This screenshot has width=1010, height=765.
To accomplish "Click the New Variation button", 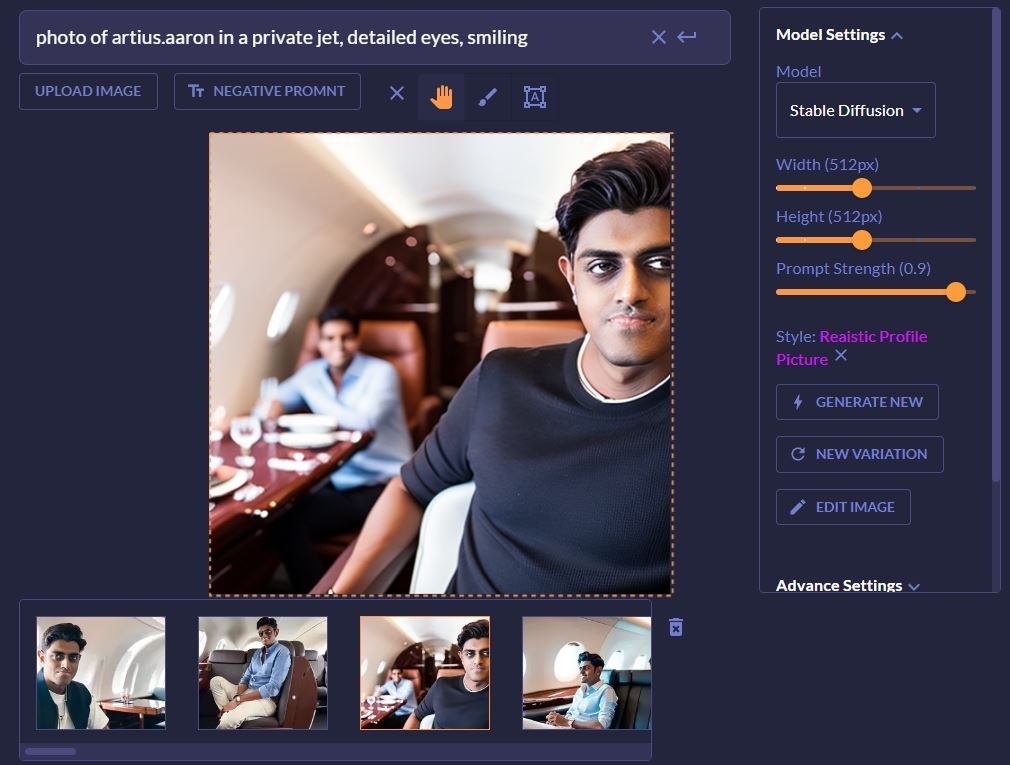I will 859,454.
